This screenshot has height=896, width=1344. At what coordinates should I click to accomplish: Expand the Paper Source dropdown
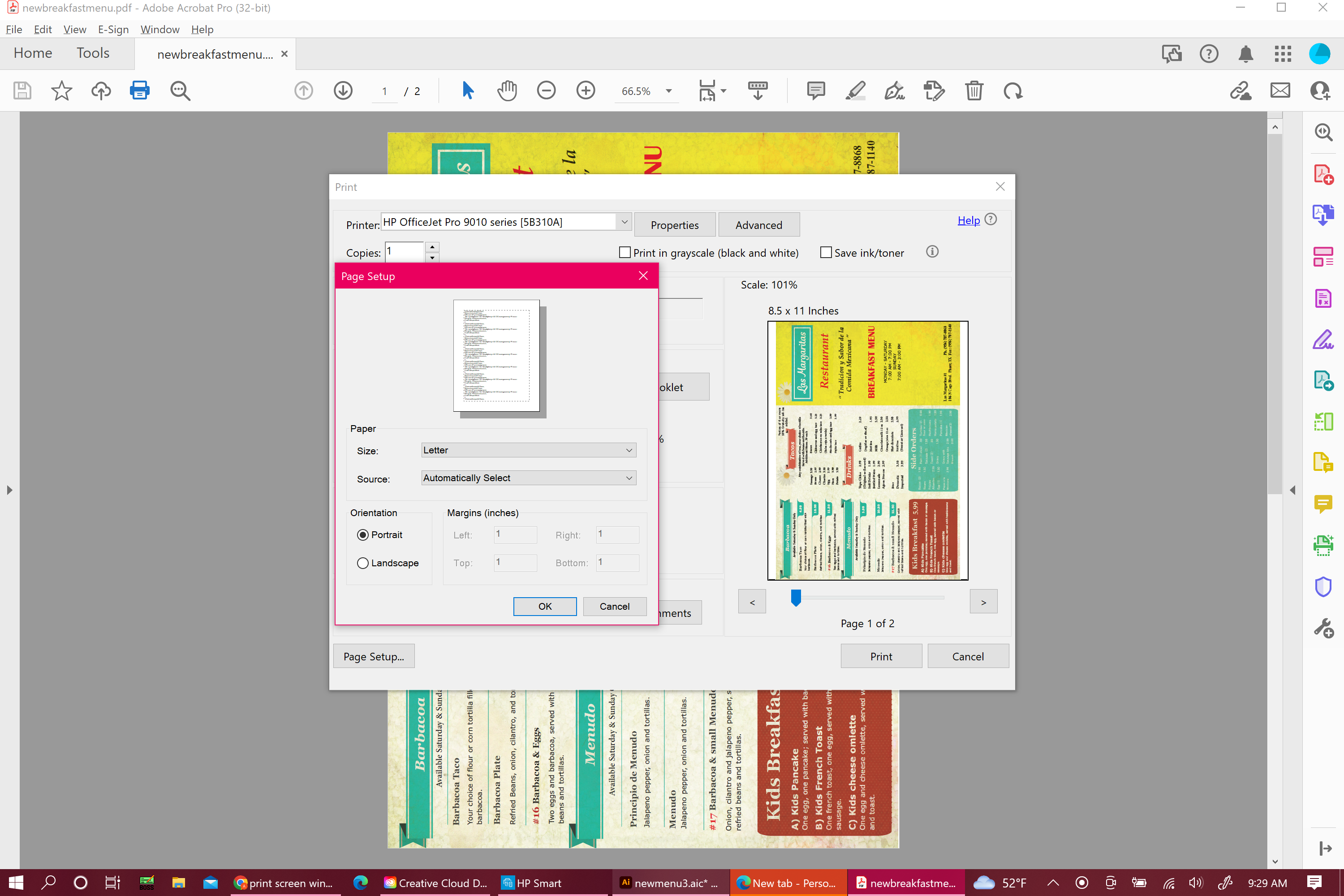click(x=627, y=478)
